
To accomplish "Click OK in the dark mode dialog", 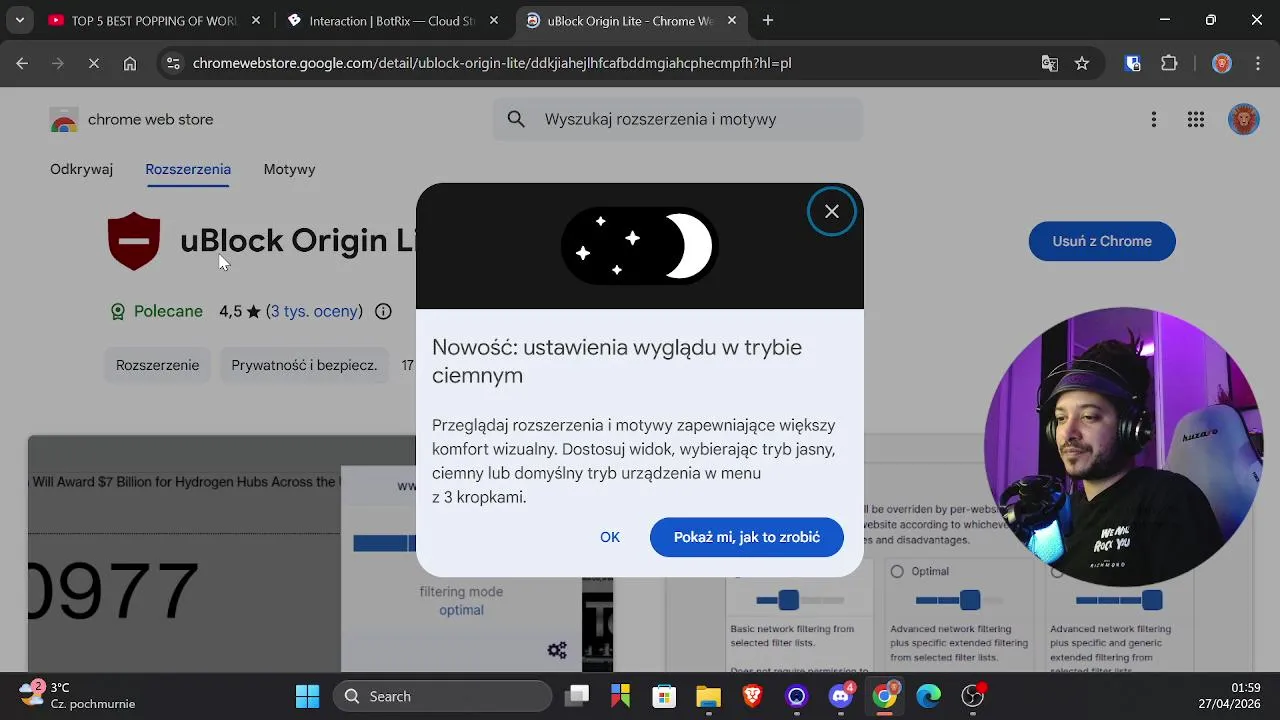I will 610,537.
